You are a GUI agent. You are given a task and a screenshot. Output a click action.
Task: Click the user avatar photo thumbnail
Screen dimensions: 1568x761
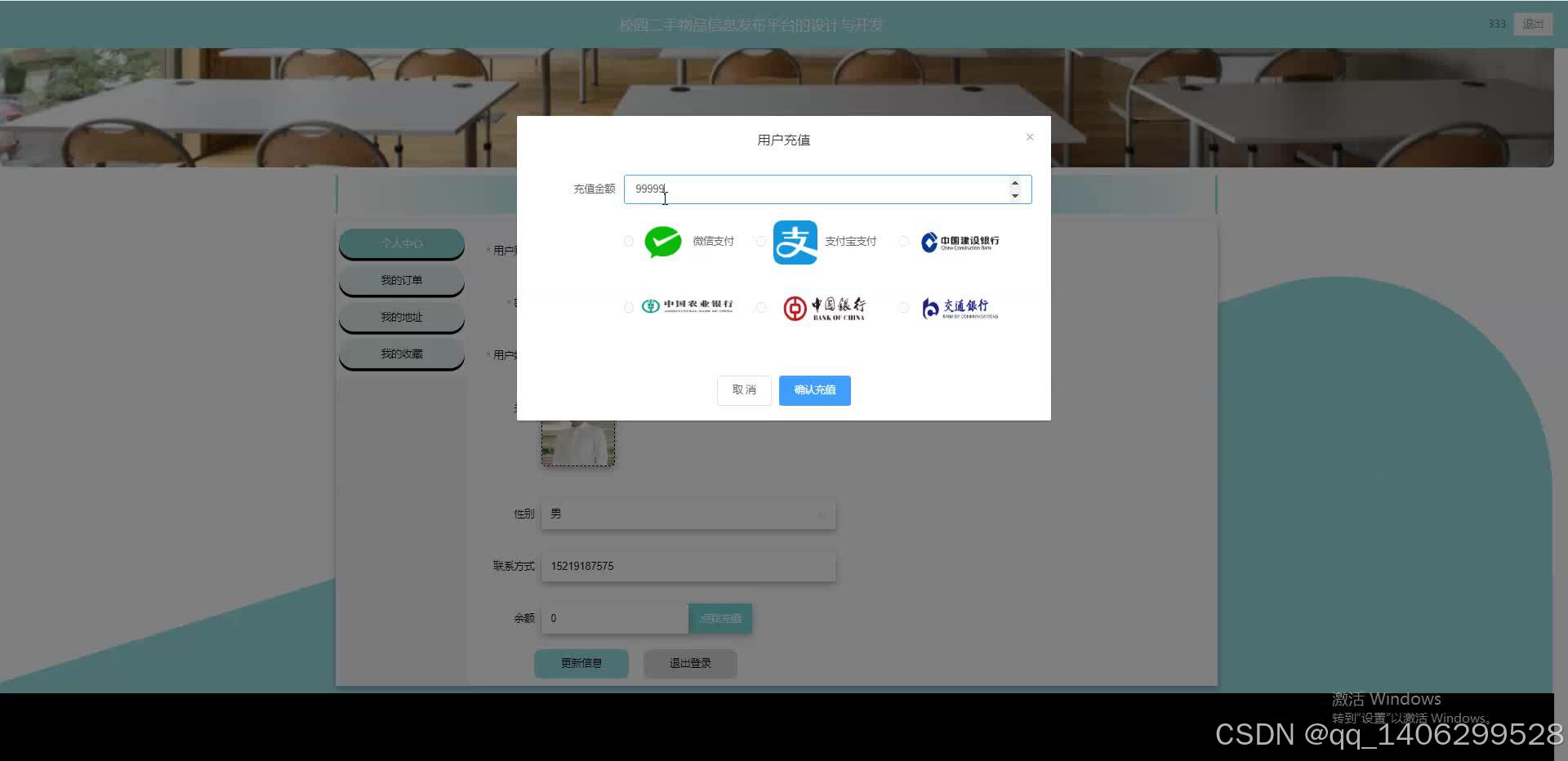(578, 443)
